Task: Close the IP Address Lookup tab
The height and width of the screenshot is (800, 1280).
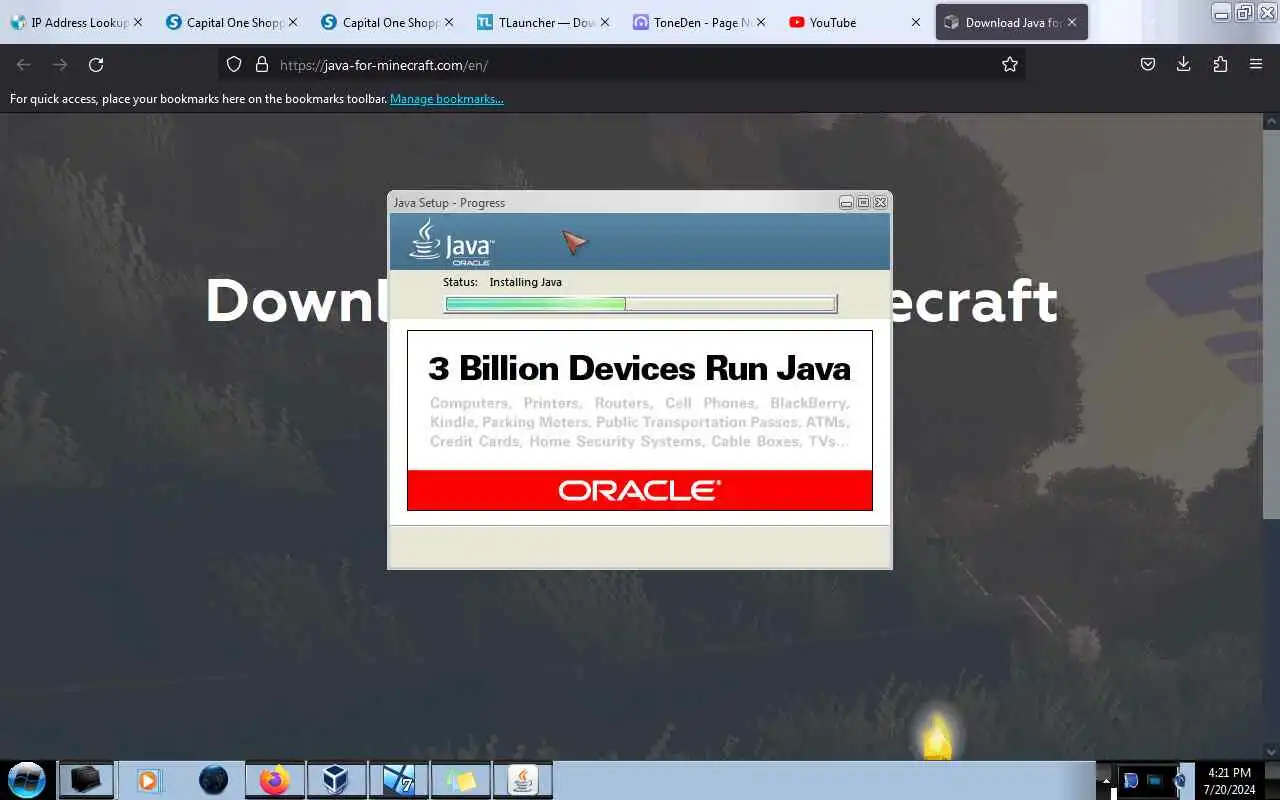Action: pos(137,22)
